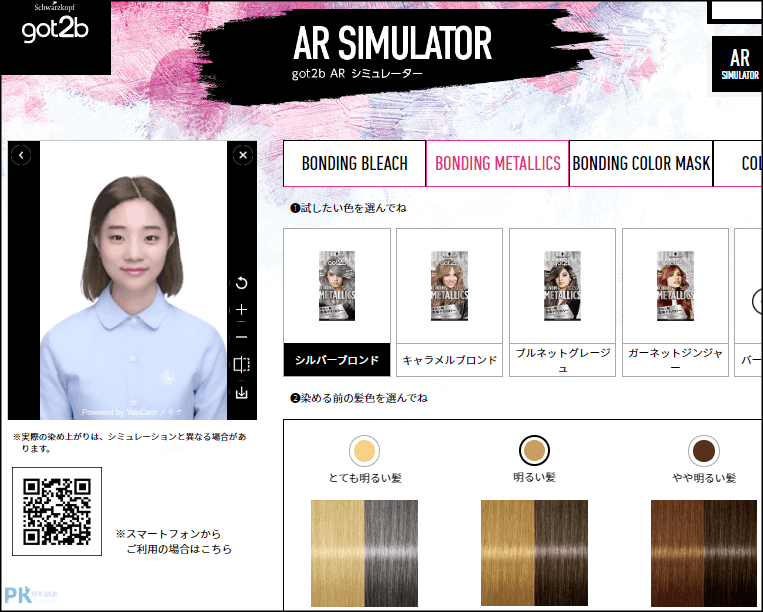
Task: Click the copper-to-dark-brown hair swatch
Action: [704, 553]
